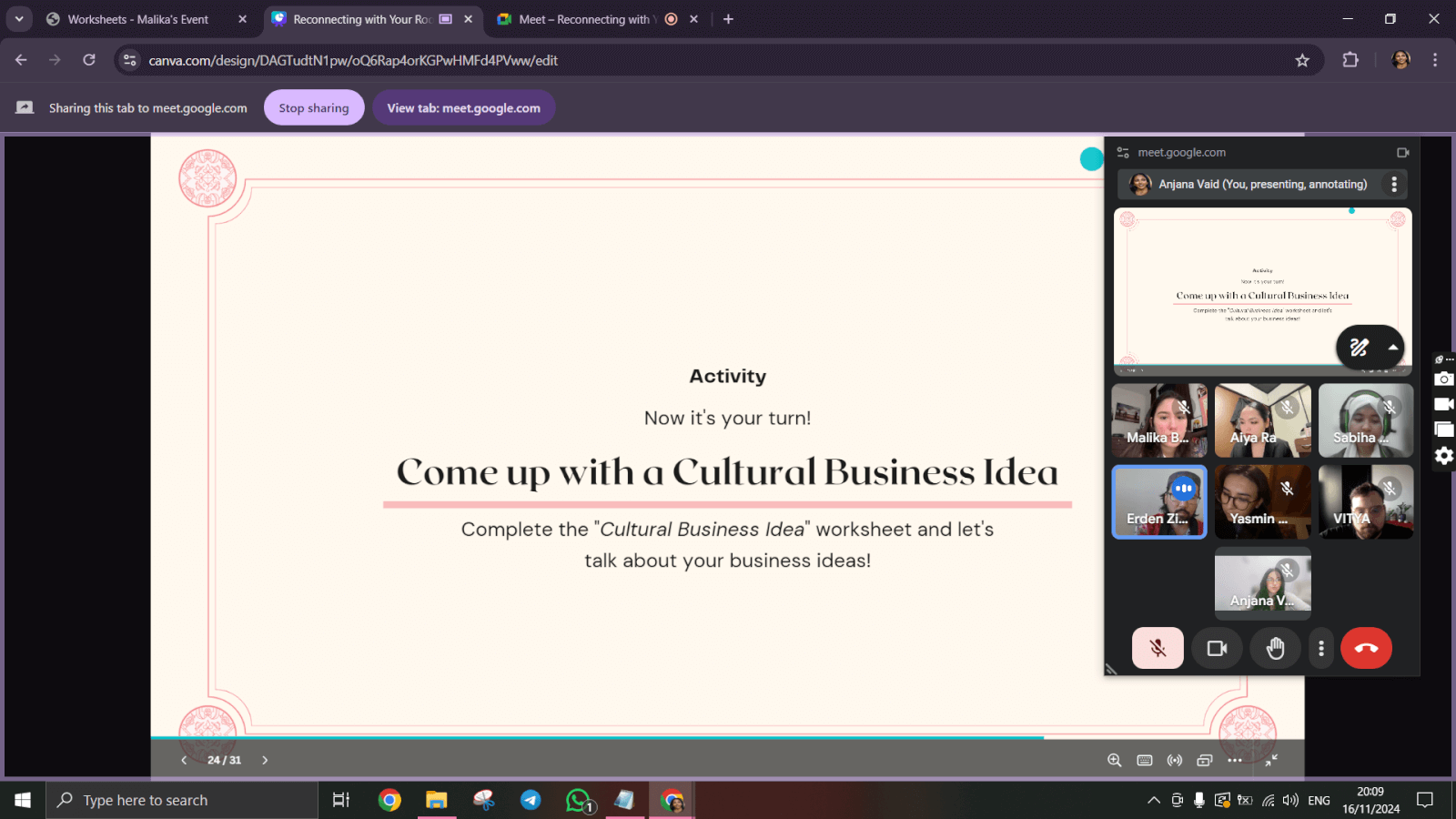The height and width of the screenshot is (819, 1456).
Task: Close the Worksheets tab
Action: pos(242,19)
